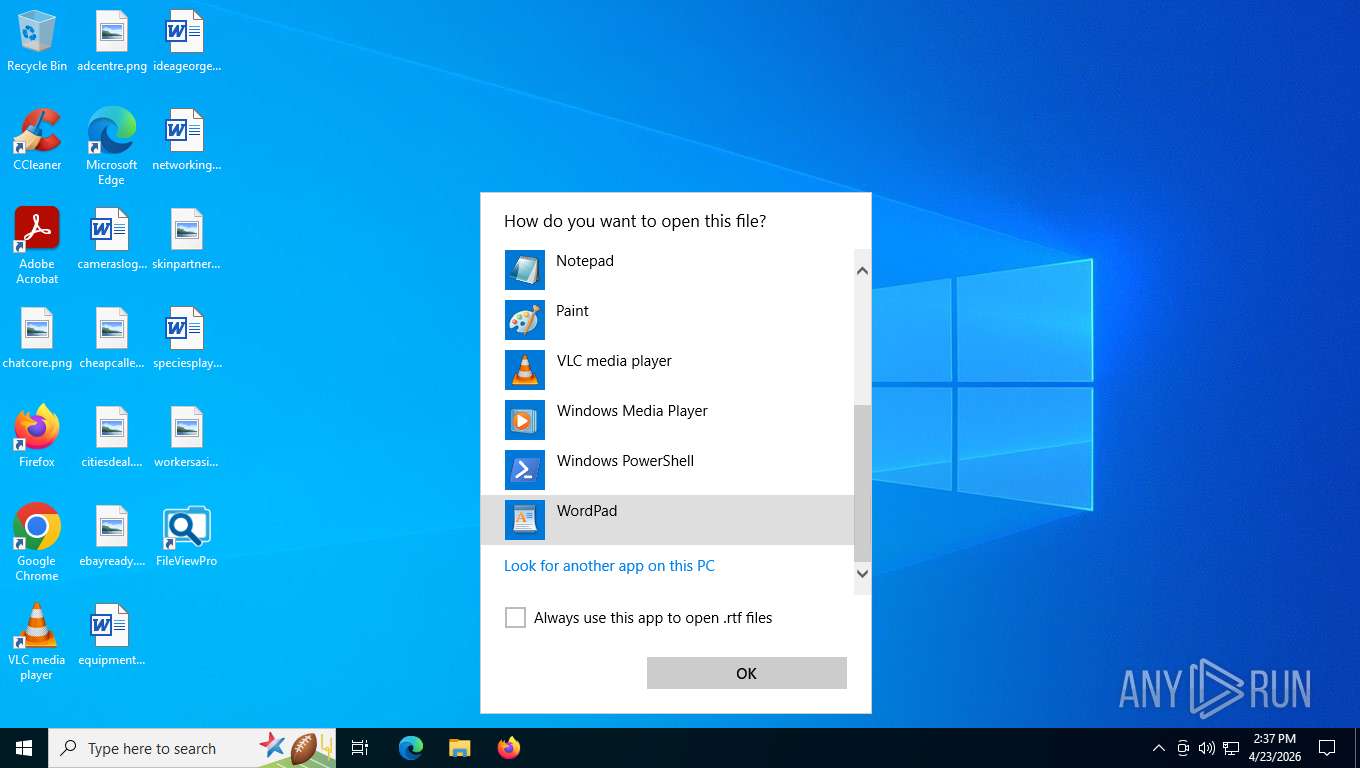
Task: Open taskbar clock showing 2:37 PM
Action: pos(1274,748)
